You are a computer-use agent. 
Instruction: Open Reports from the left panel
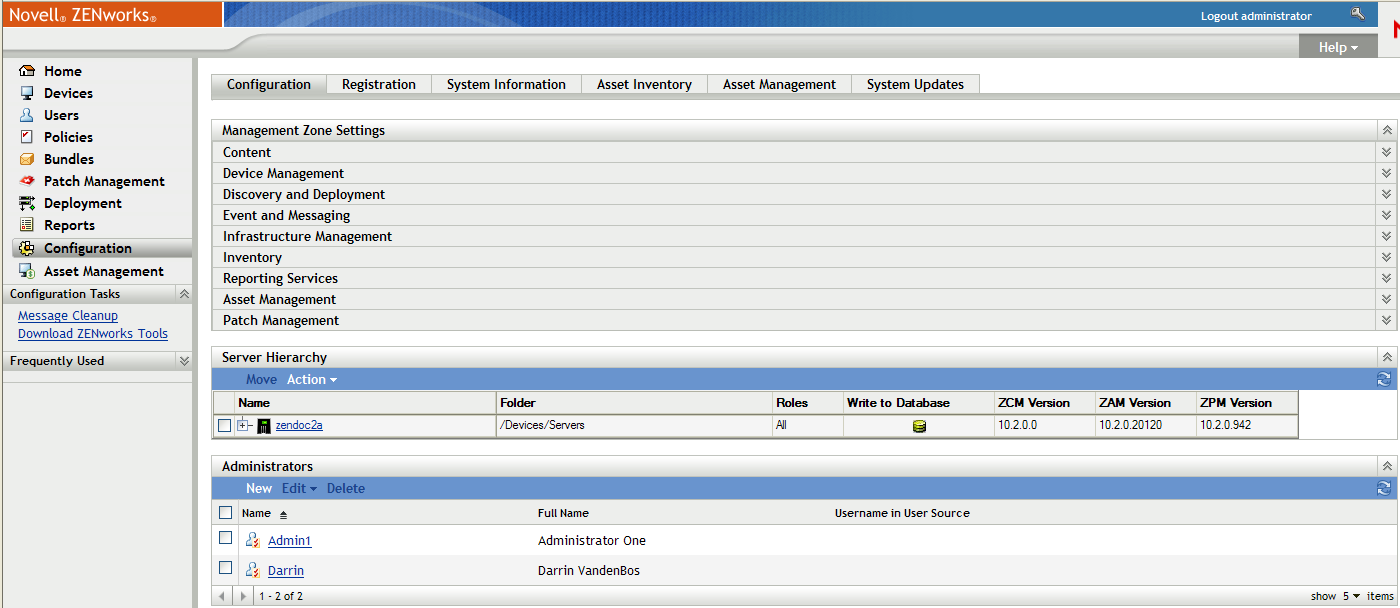click(27, 225)
